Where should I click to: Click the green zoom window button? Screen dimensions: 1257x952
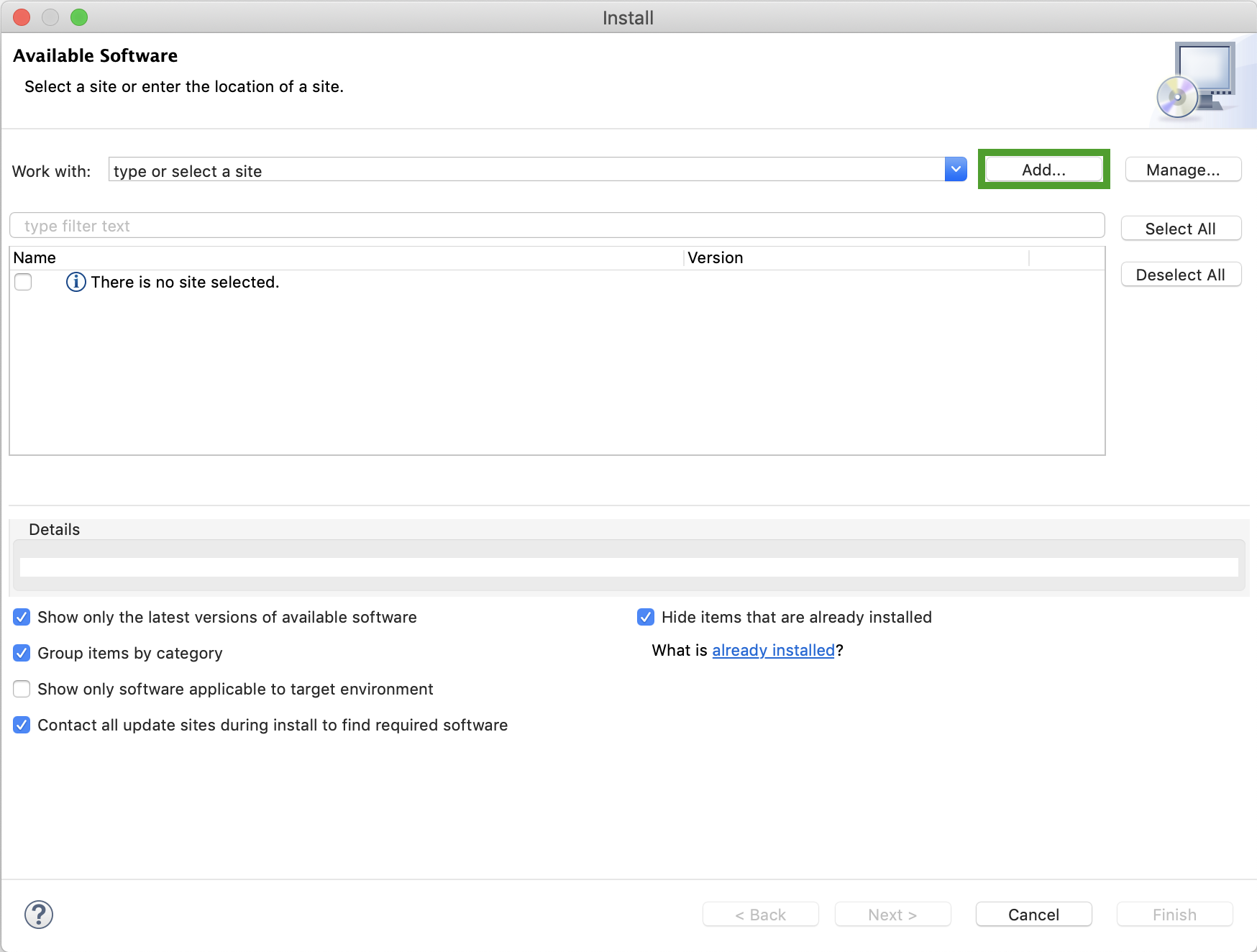point(79,17)
